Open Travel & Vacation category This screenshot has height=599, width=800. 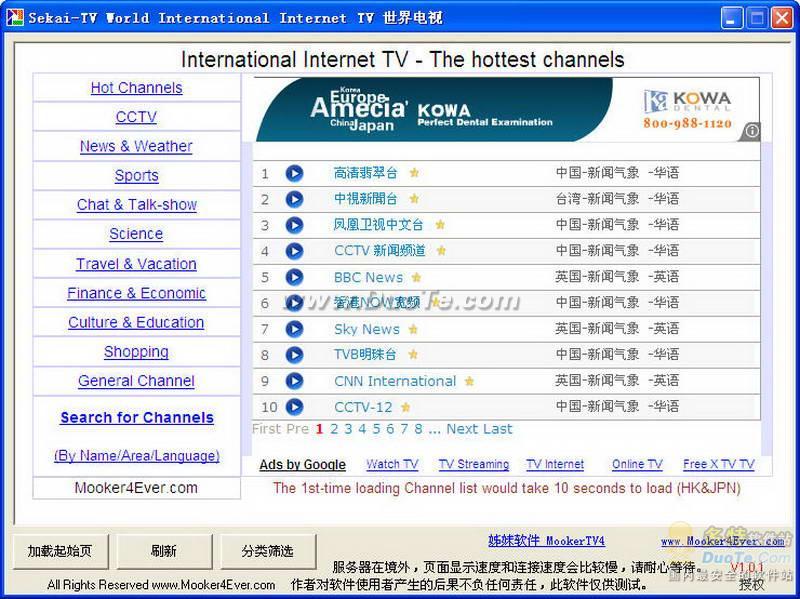136,264
